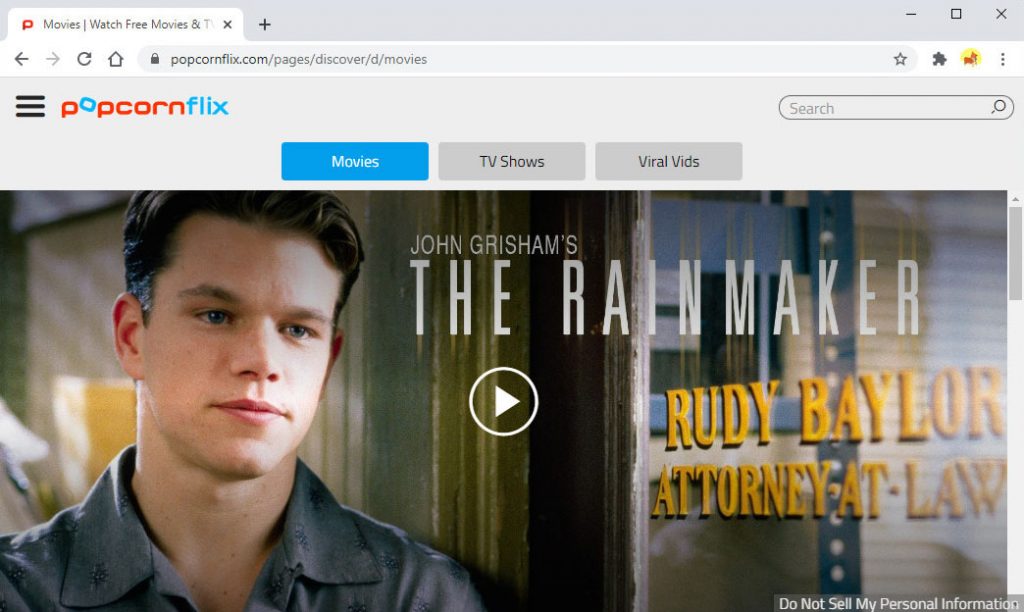View site info via the padlock icon
Viewport: 1024px width, 612px height.
coord(155,59)
